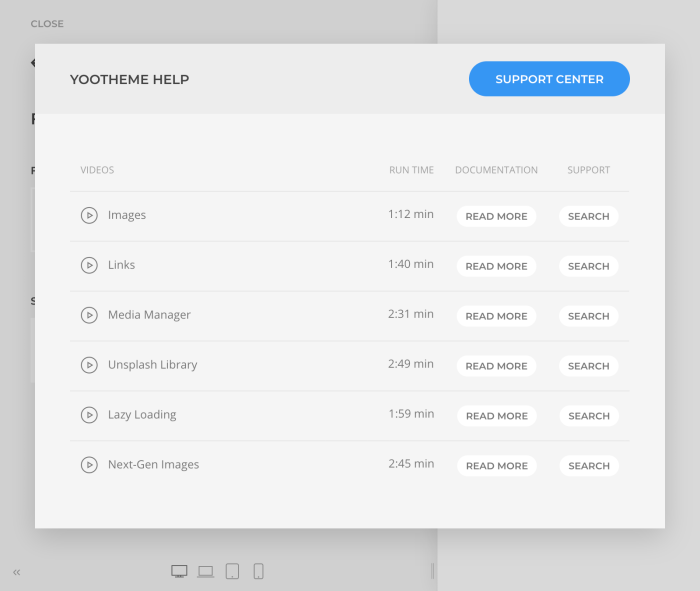
Task: Click Read More for Media Manager
Action: coord(496,316)
